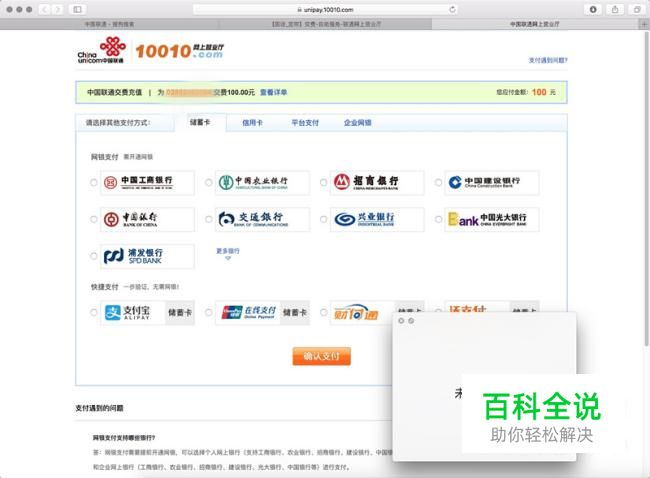Click the 储蓄卡 label beside Alipay
The height and width of the screenshot is (478, 650).
pyautogui.click(x=180, y=313)
